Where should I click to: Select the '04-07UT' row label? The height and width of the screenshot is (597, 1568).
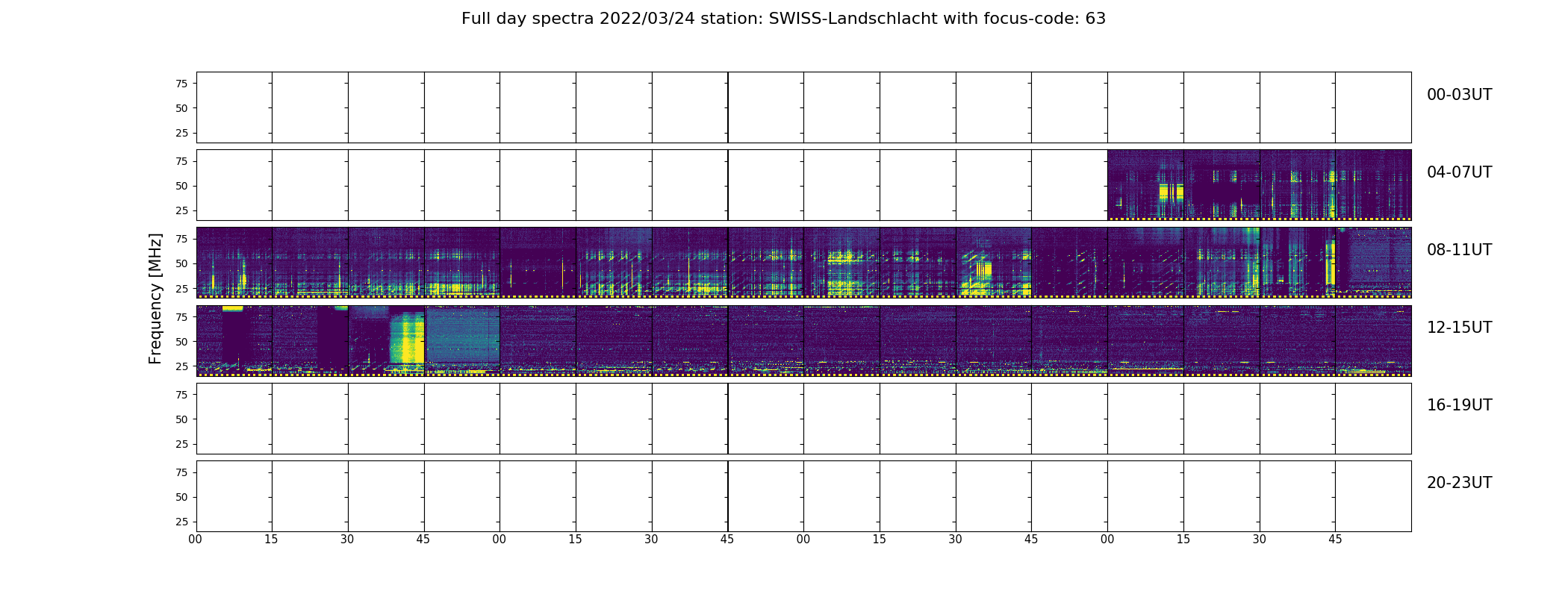tap(1459, 172)
